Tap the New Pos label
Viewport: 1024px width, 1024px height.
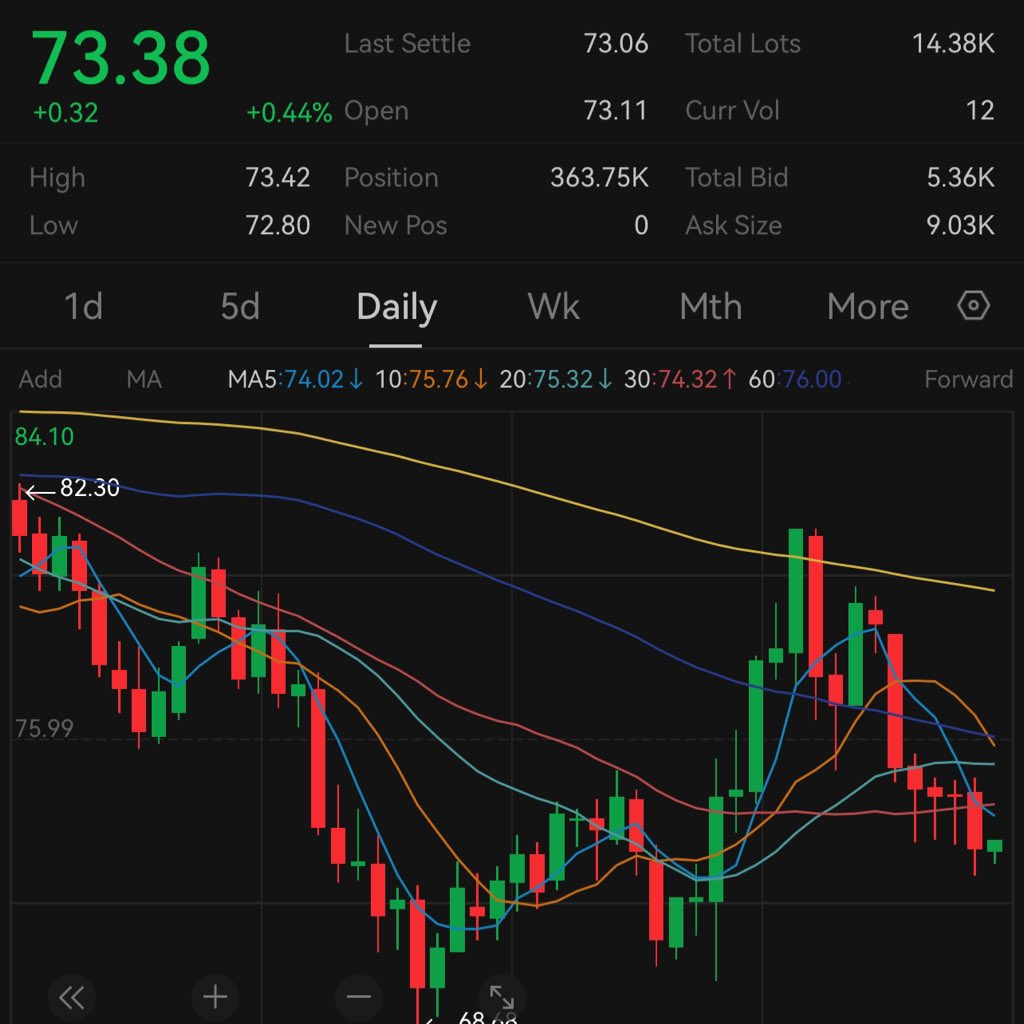point(396,225)
